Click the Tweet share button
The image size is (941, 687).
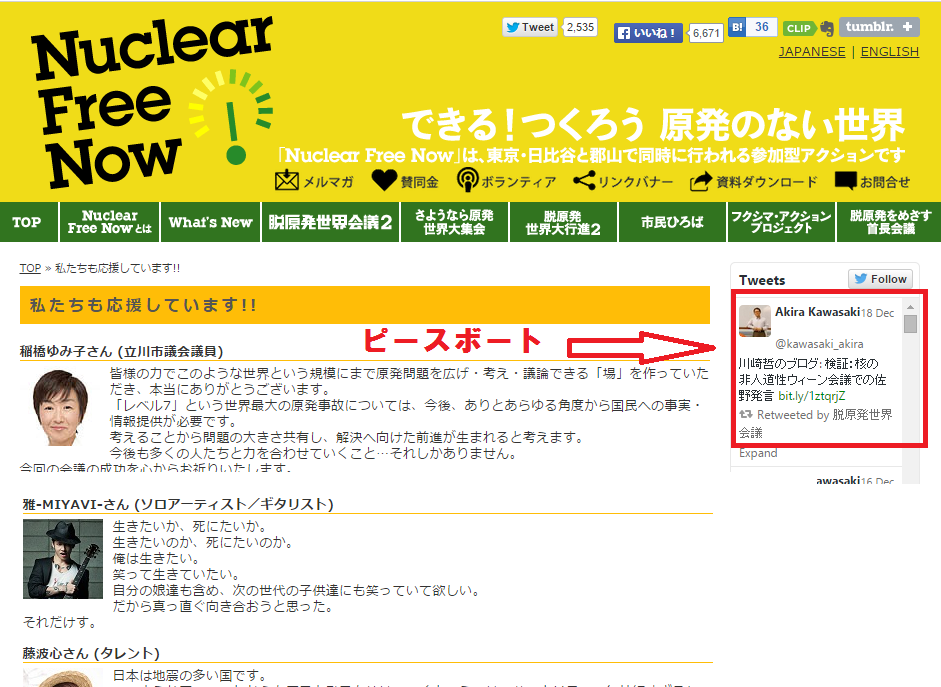point(530,27)
